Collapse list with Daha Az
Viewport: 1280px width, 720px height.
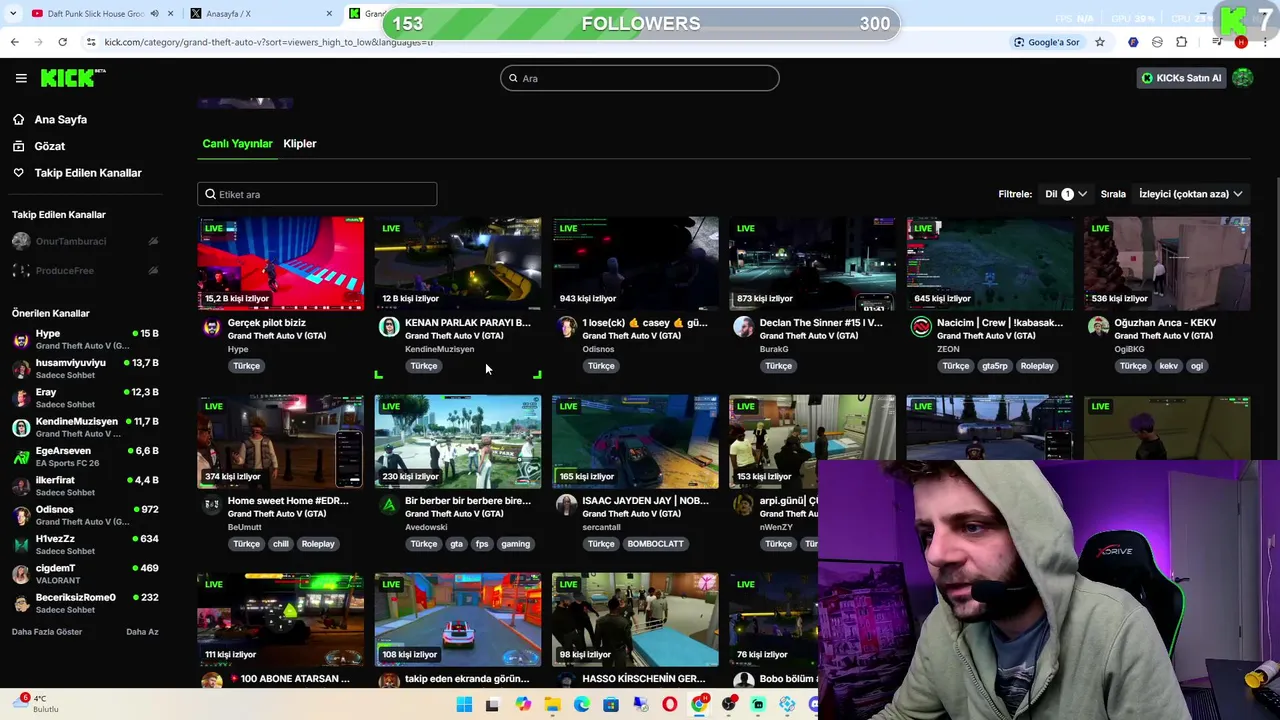[x=142, y=632]
